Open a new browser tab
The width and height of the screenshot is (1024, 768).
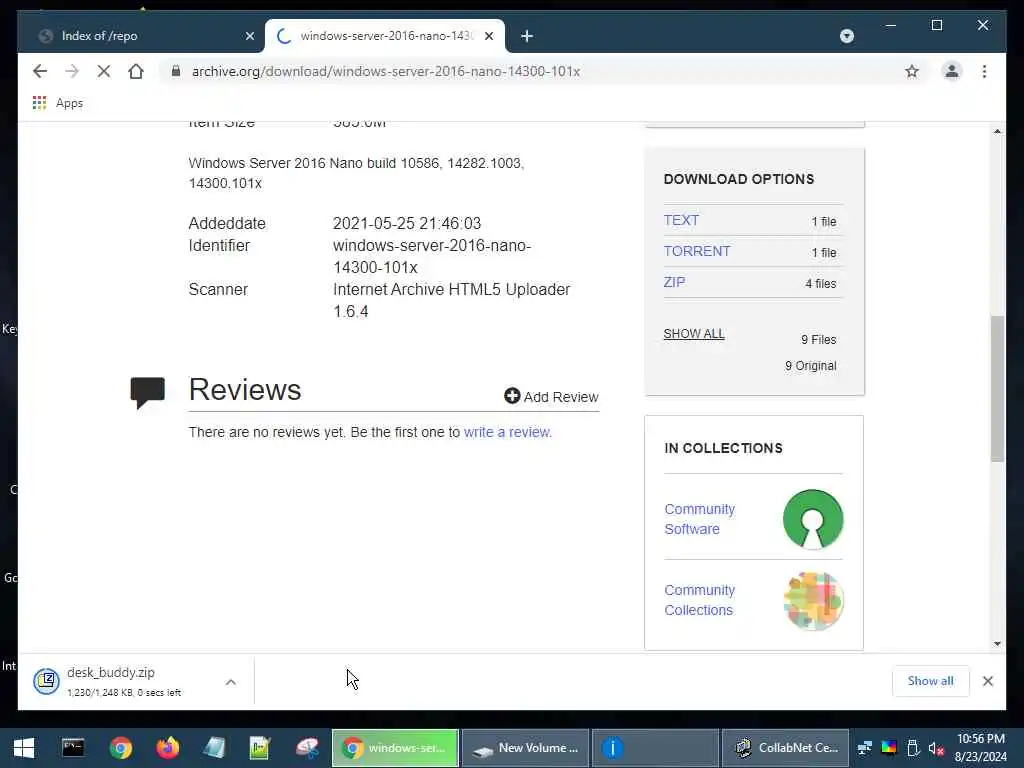pyautogui.click(x=527, y=36)
